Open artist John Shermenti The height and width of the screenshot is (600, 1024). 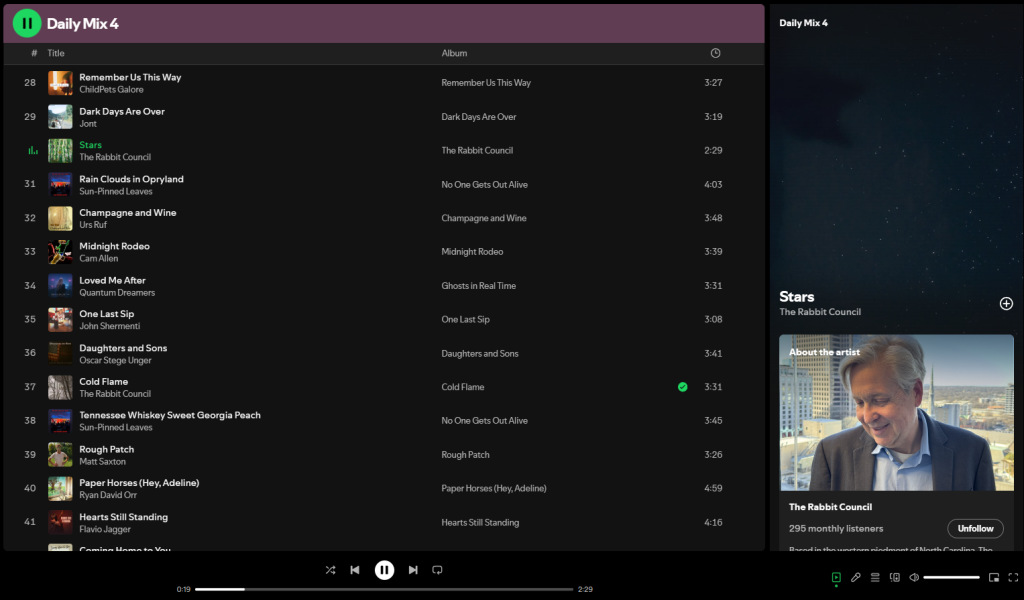coord(109,326)
